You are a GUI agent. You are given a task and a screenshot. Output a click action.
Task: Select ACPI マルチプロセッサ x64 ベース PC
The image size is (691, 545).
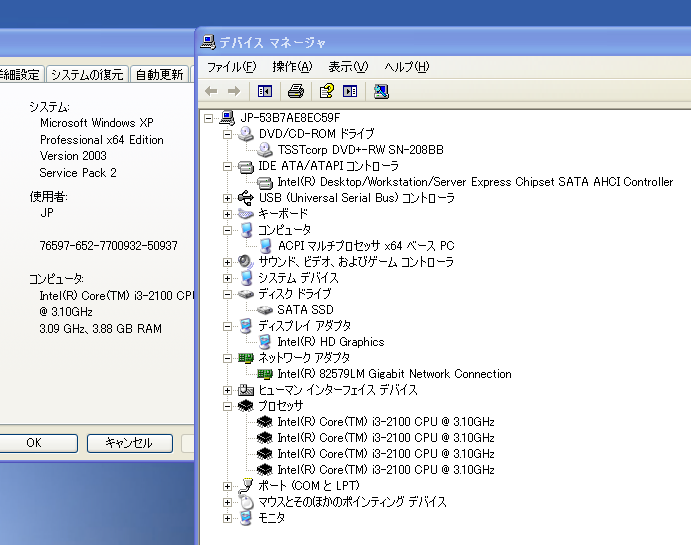[x=366, y=245]
